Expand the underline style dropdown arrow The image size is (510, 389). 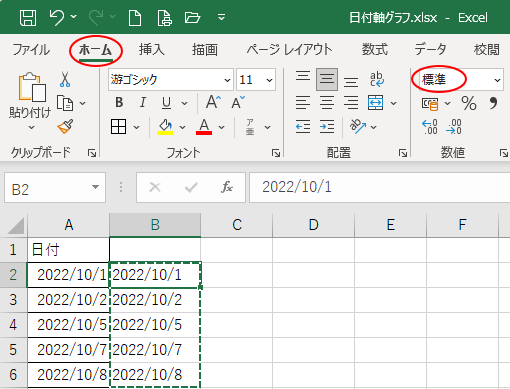click(184, 103)
